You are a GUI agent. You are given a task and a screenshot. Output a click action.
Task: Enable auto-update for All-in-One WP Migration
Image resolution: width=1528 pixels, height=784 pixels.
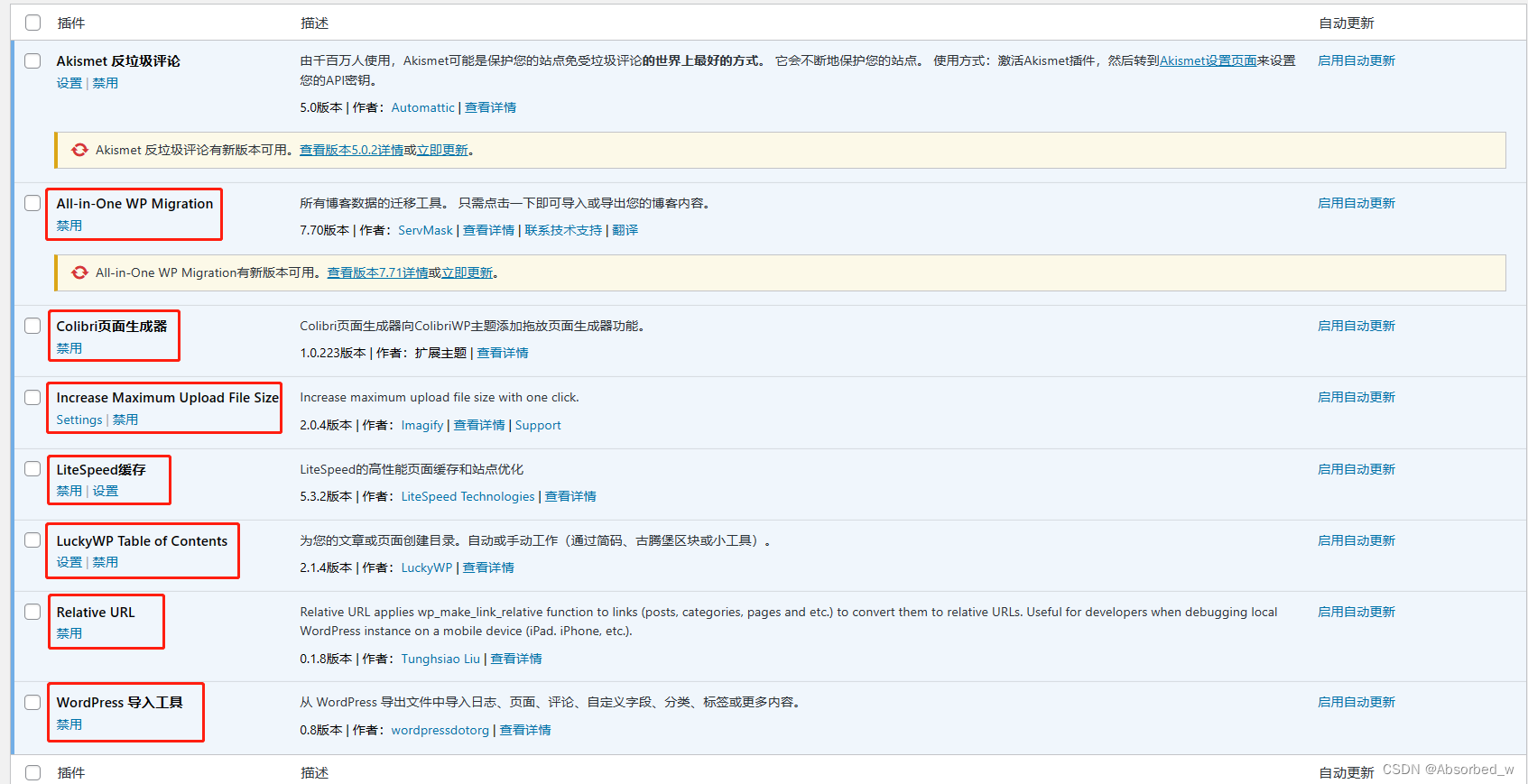1357,203
